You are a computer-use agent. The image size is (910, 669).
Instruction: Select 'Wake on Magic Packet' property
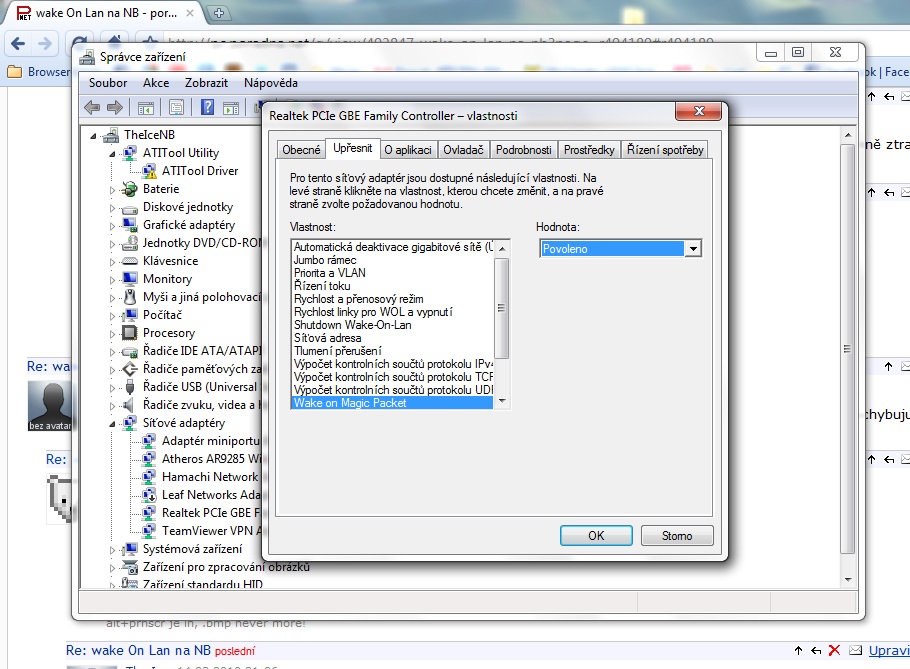[x=392, y=403]
